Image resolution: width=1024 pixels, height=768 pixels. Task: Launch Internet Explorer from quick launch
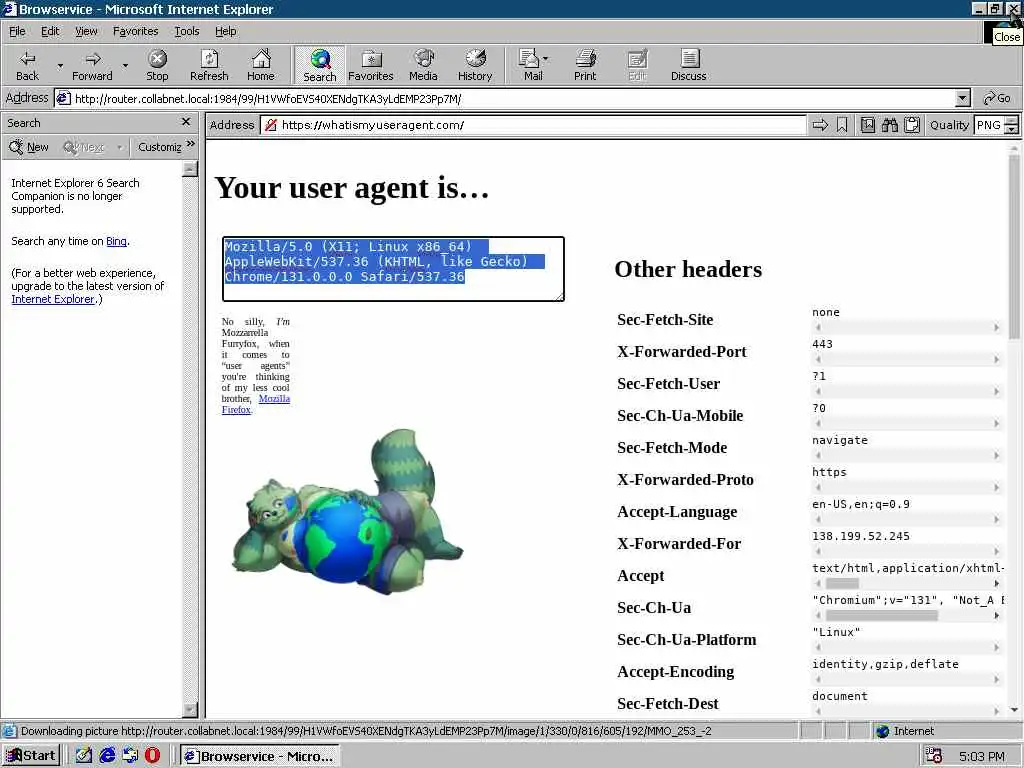click(x=107, y=756)
